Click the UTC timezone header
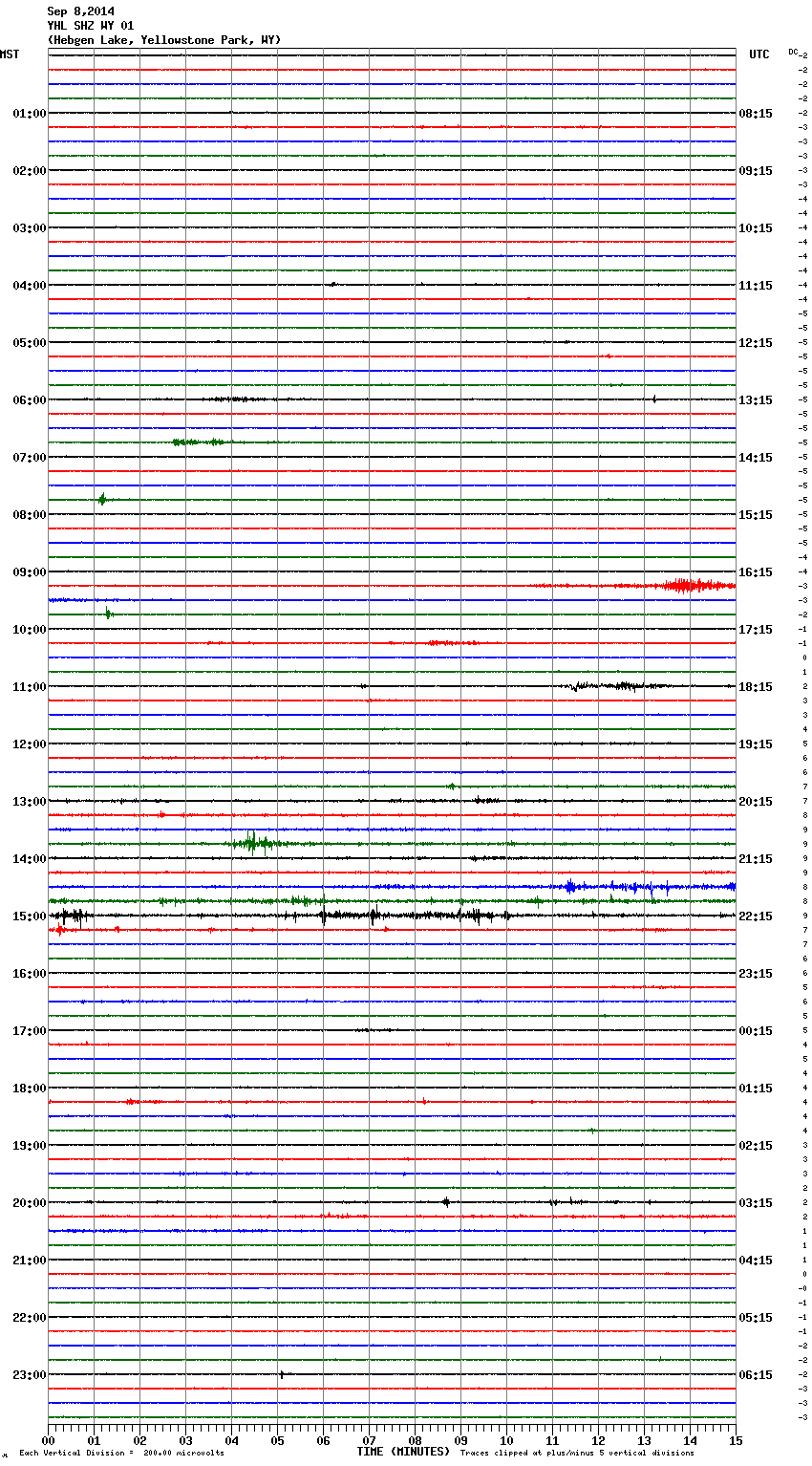This screenshot has height=1466, width=812. 759,54
